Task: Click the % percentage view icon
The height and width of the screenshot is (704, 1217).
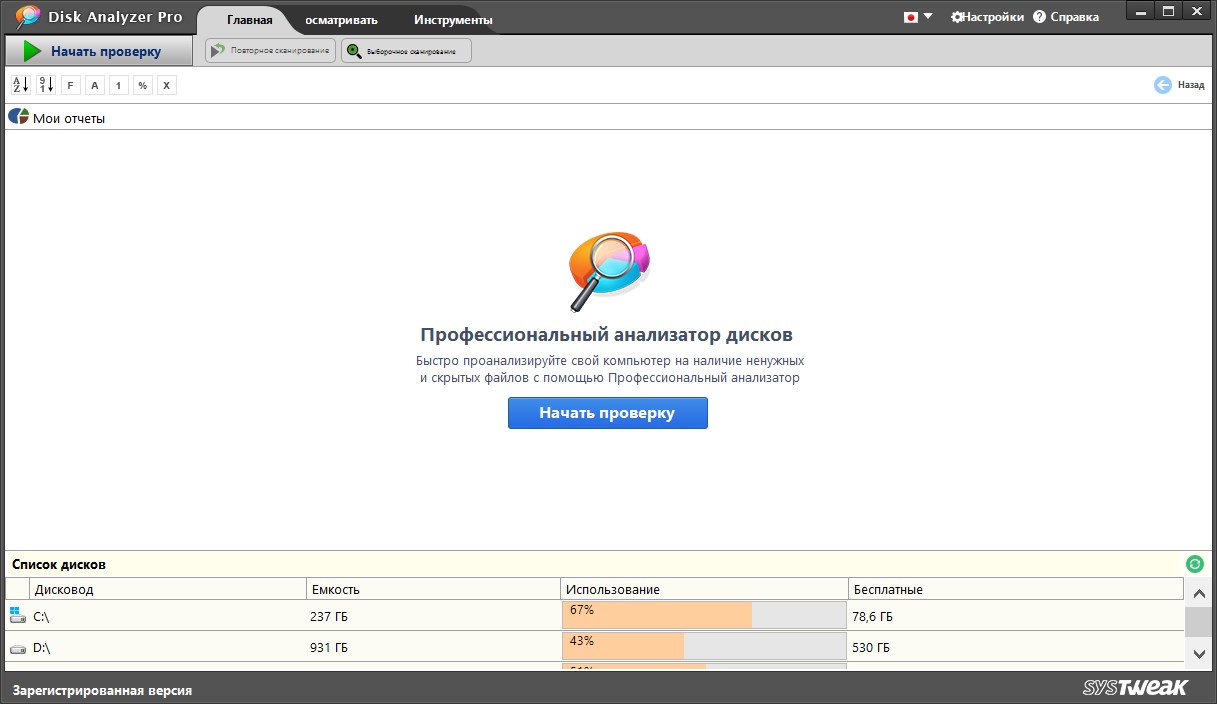Action: 142,85
